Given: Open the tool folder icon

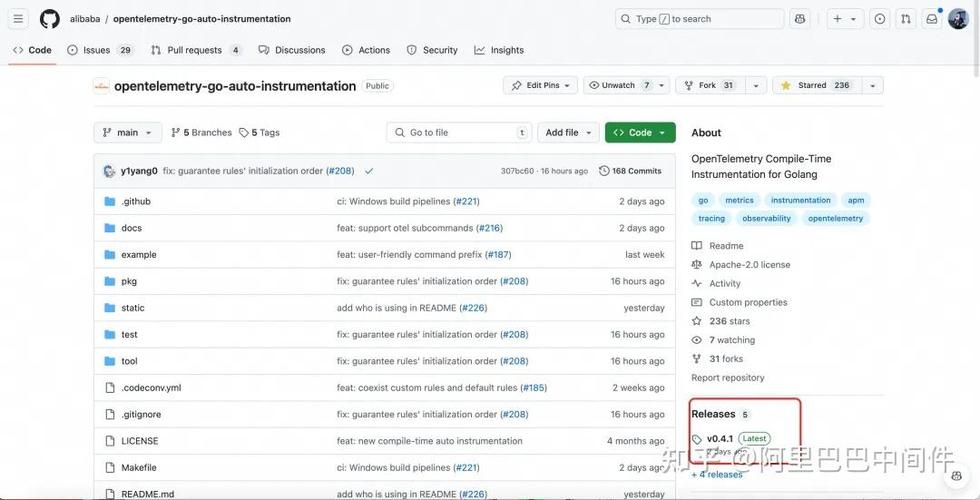Looking at the screenshot, I should pyautogui.click(x=110, y=361).
